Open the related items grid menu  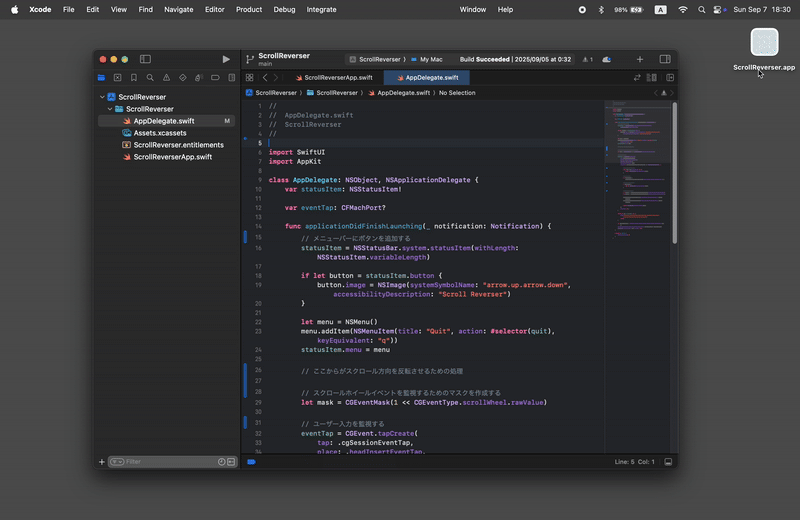pos(249,78)
